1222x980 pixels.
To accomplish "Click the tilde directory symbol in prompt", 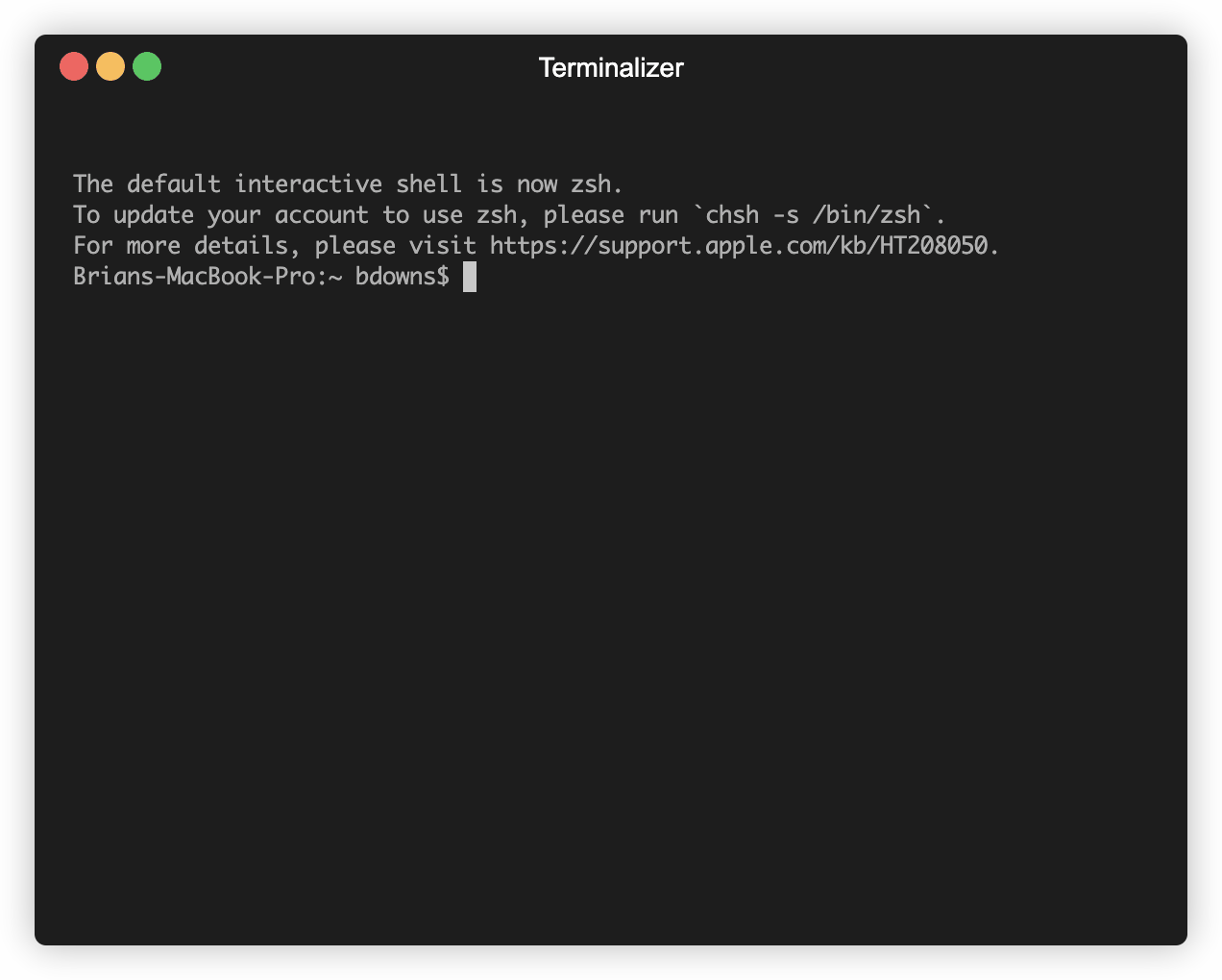I will point(335,277).
